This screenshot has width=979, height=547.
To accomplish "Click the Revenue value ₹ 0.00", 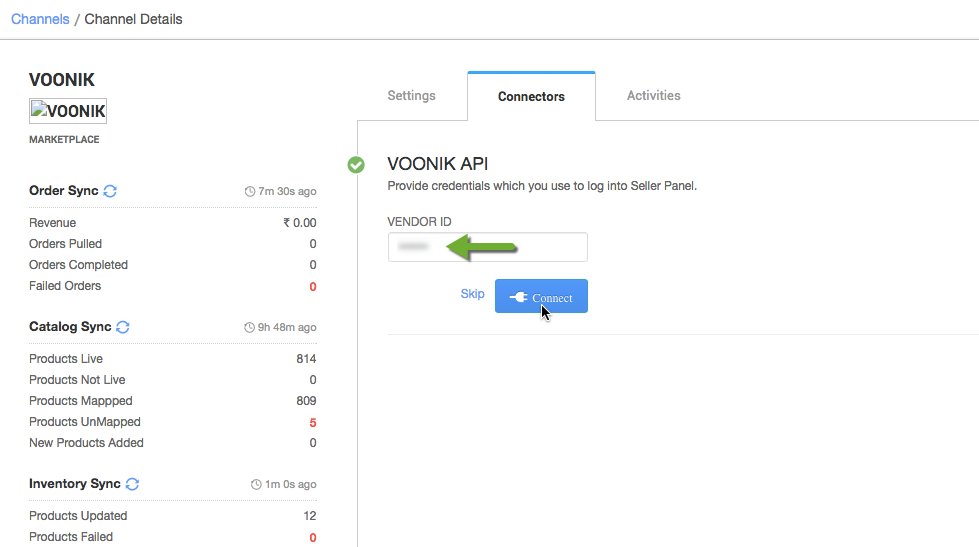I will point(300,223).
